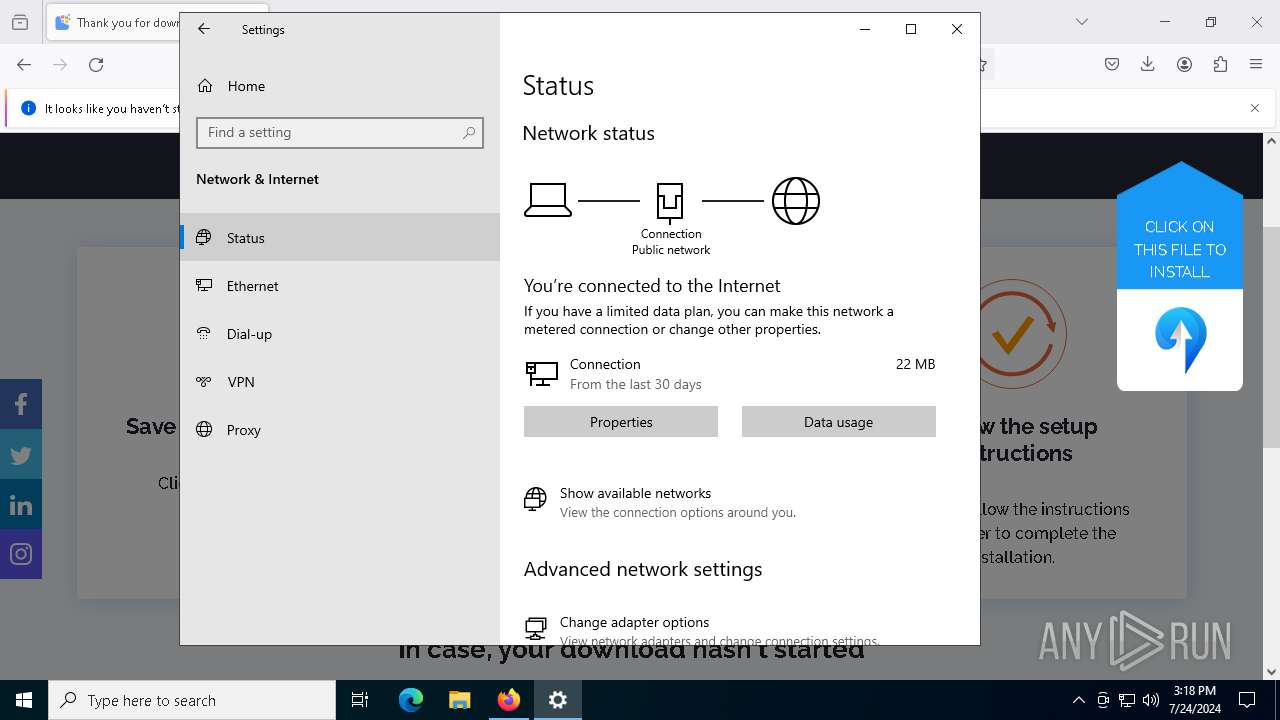This screenshot has height=720, width=1280.
Task: Open Settings Home page
Action: coord(340,86)
